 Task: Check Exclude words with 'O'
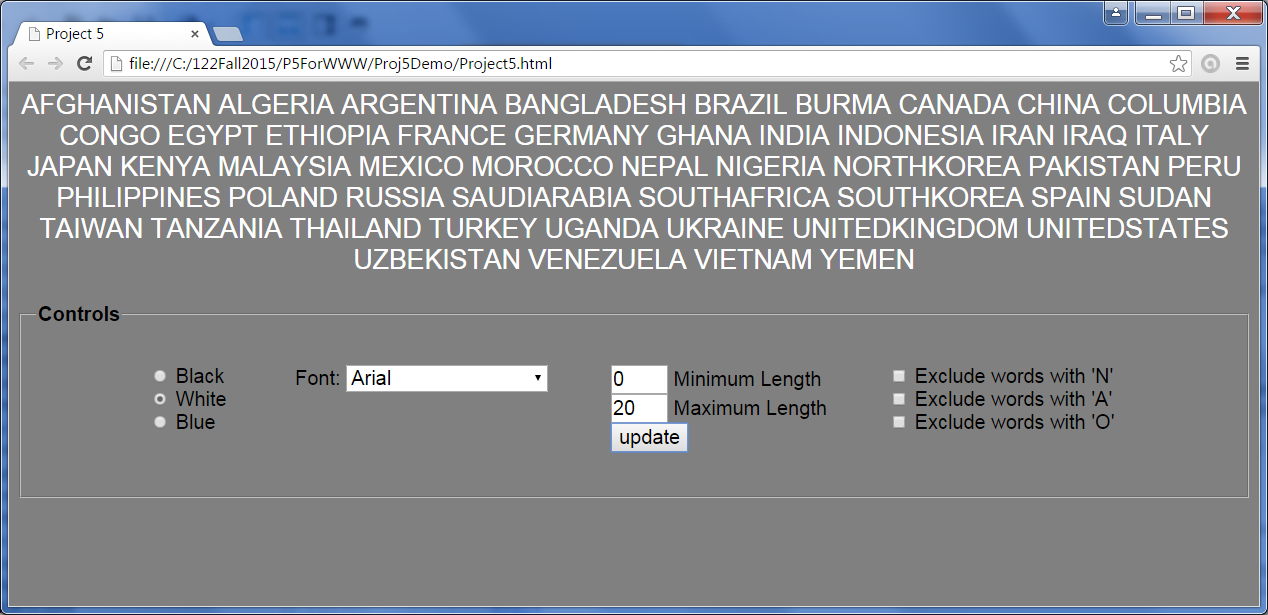pyautogui.click(x=899, y=422)
